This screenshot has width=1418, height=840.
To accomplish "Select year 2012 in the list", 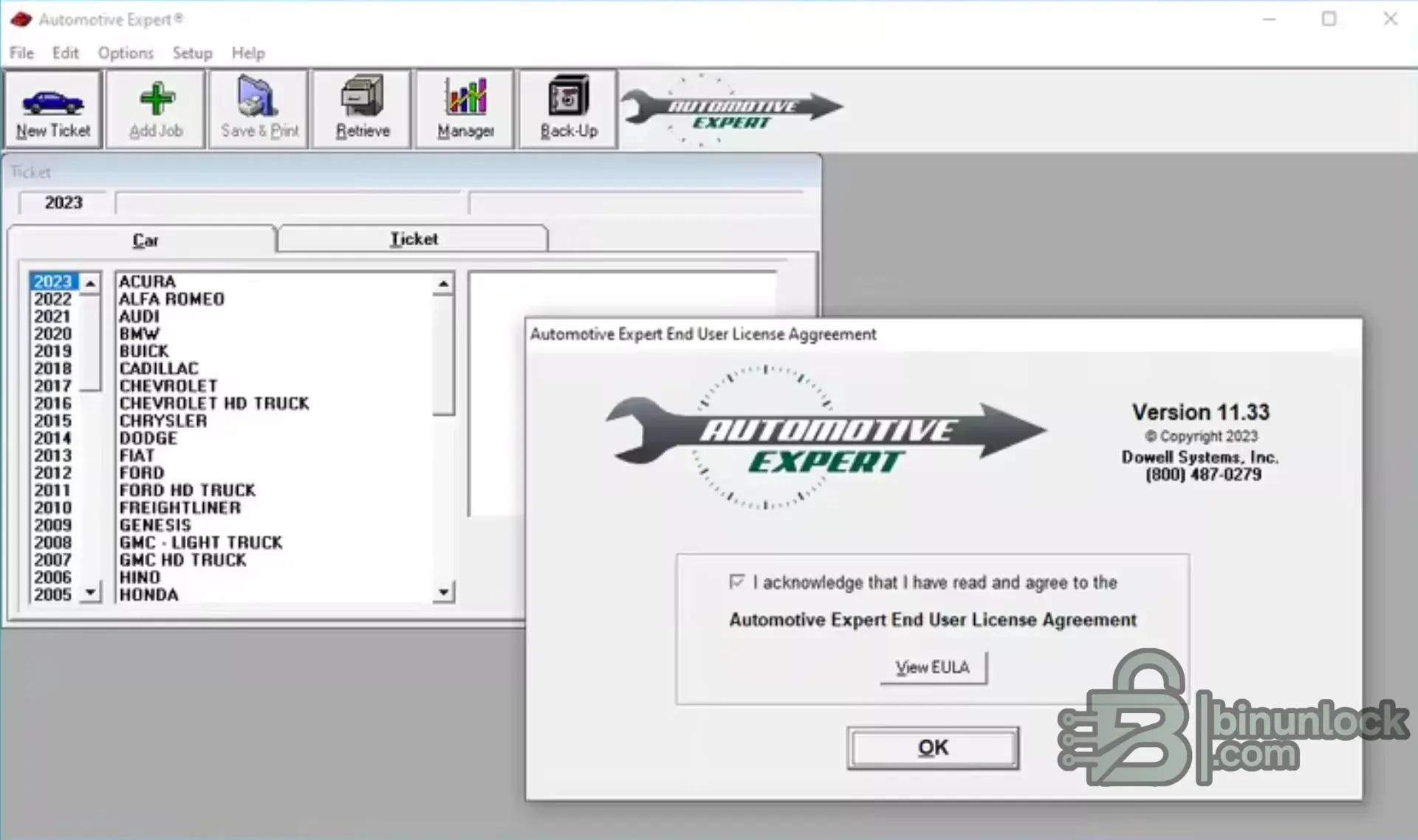I will pos(53,473).
